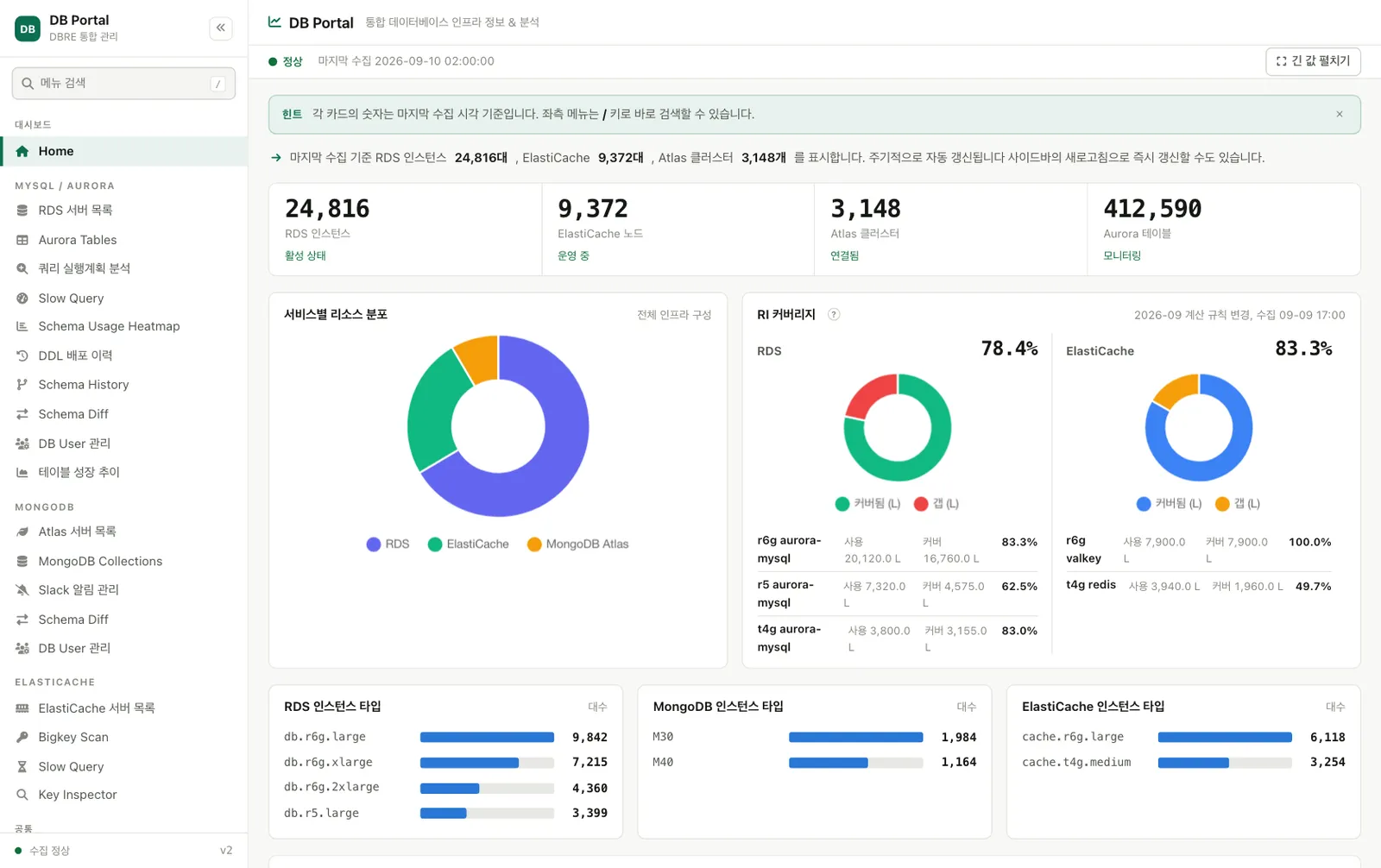
Task: Click the key icon beside Bigkey Scan
Action: click(x=22, y=737)
